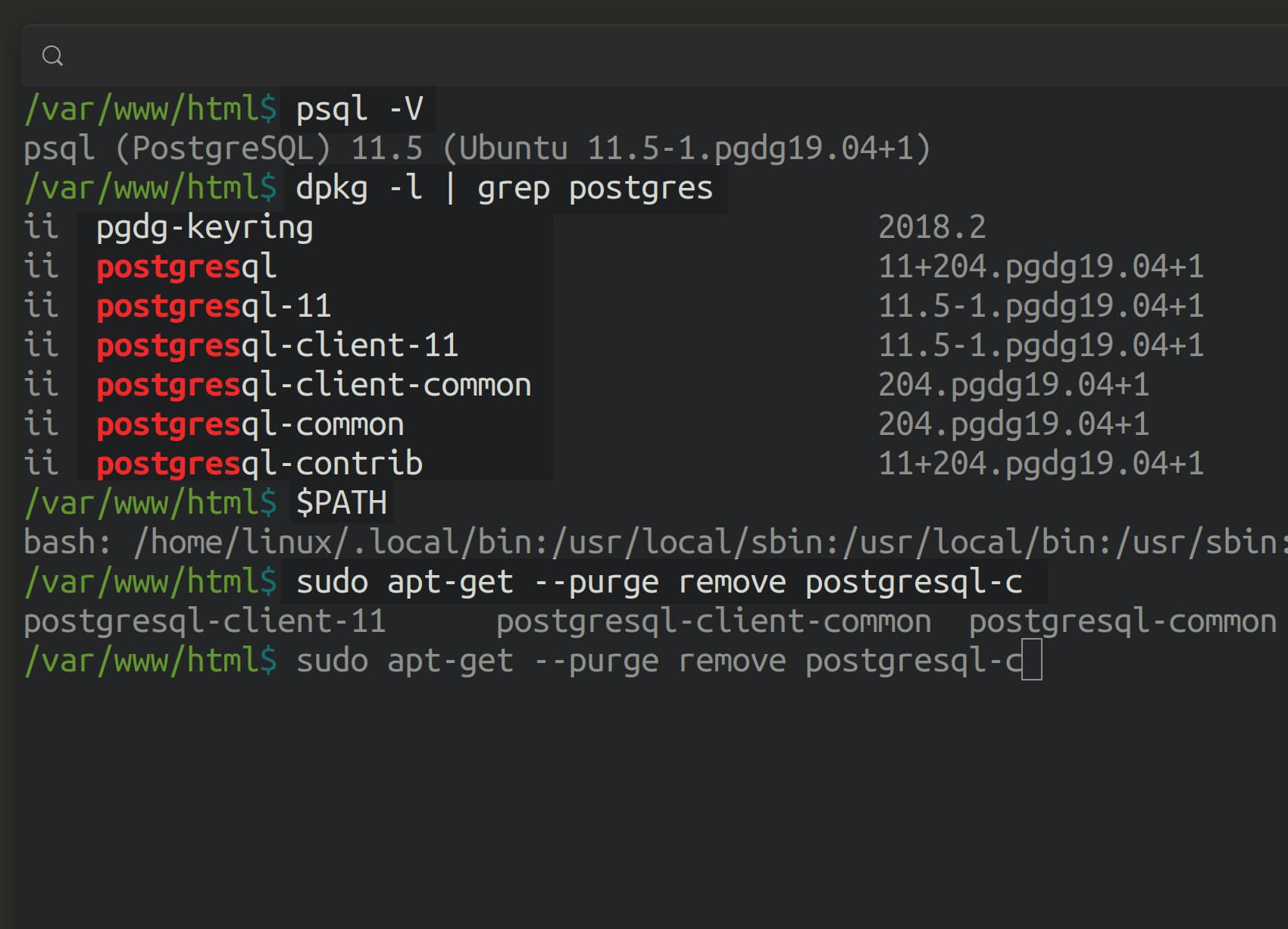Click the postgresql-common autocomplete suggestion
Image resolution: width=1288 pixels, height=929 pixels.
(1123, 621)
